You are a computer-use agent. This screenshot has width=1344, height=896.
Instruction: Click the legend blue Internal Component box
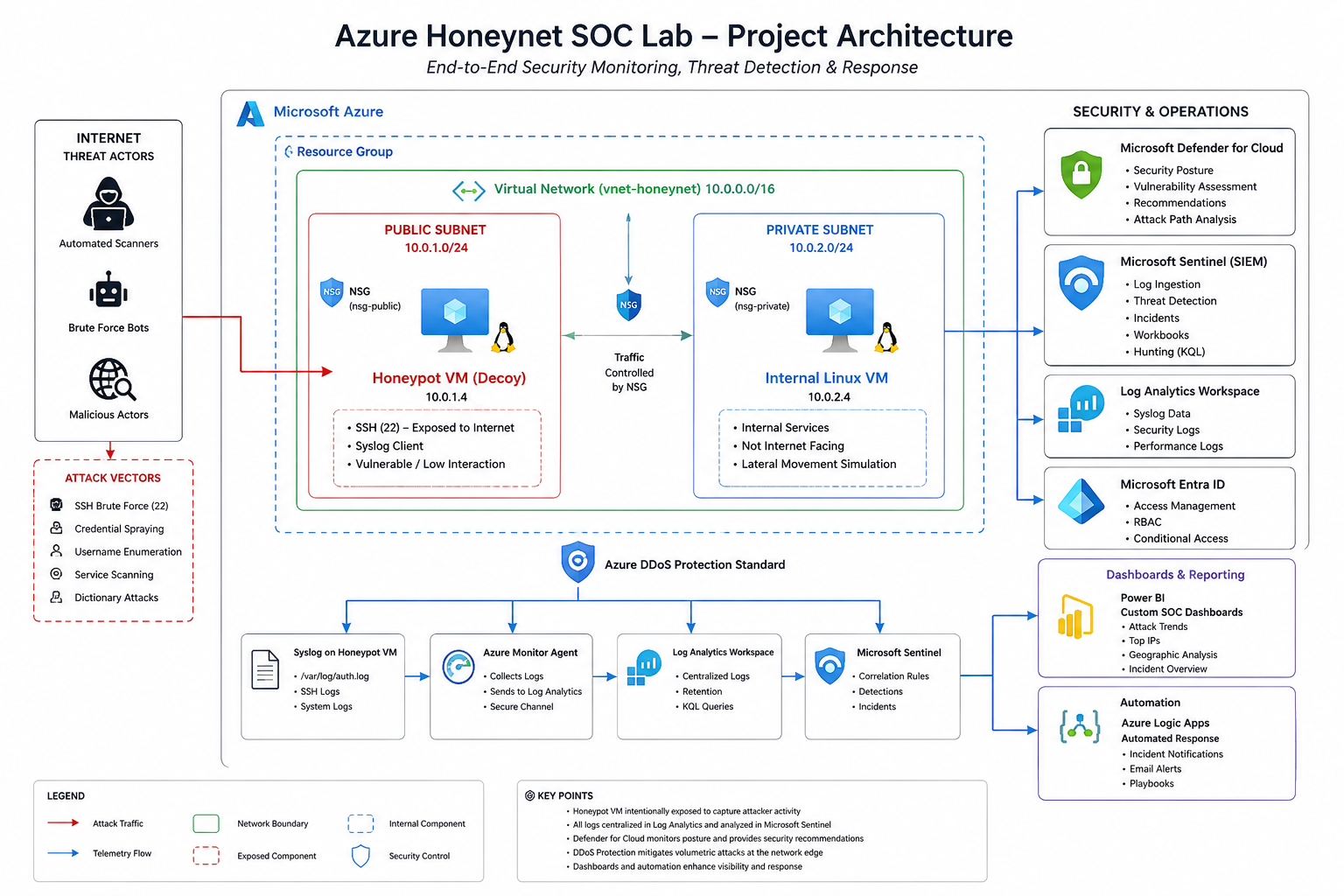pyautogui.click(x=360, y=823)
